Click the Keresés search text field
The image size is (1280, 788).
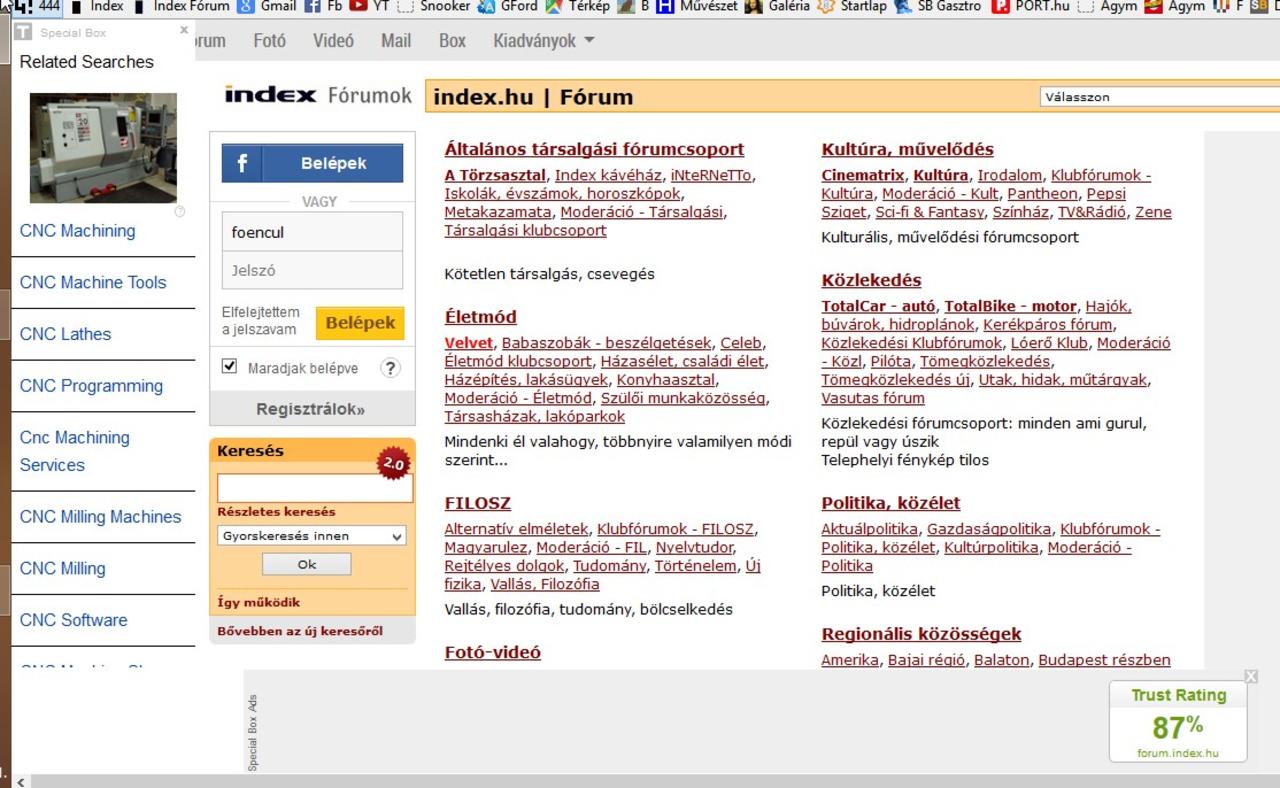pyautogui.click(x=315, y=488)
